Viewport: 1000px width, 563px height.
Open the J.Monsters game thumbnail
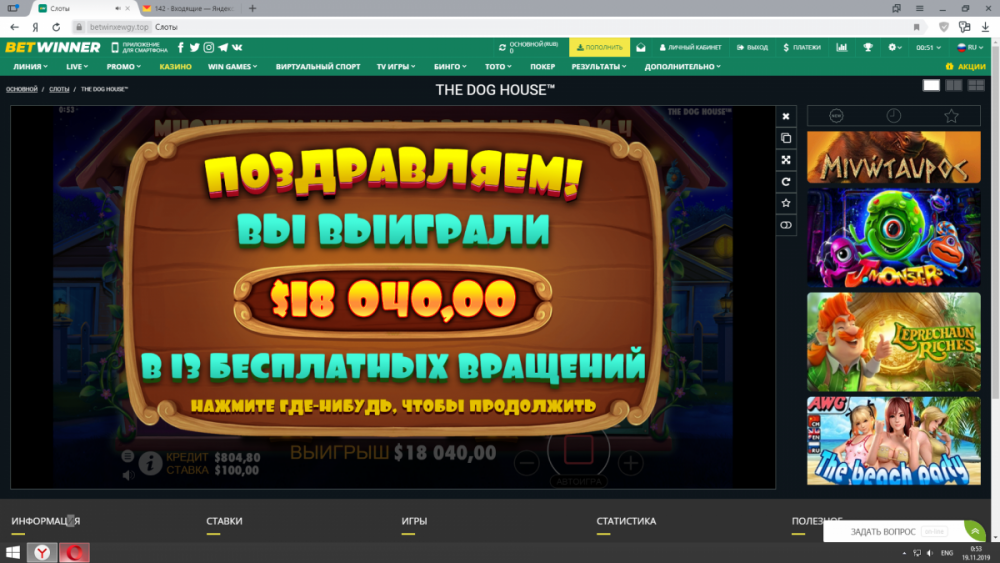point(893,237)
